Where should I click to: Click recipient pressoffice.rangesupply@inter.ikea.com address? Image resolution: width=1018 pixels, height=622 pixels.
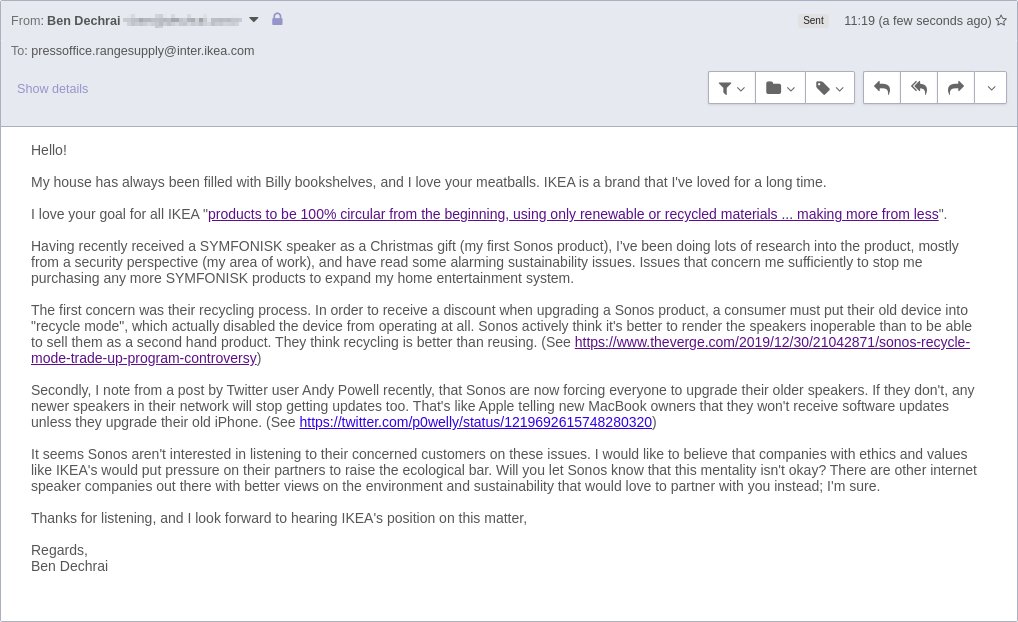143,51
